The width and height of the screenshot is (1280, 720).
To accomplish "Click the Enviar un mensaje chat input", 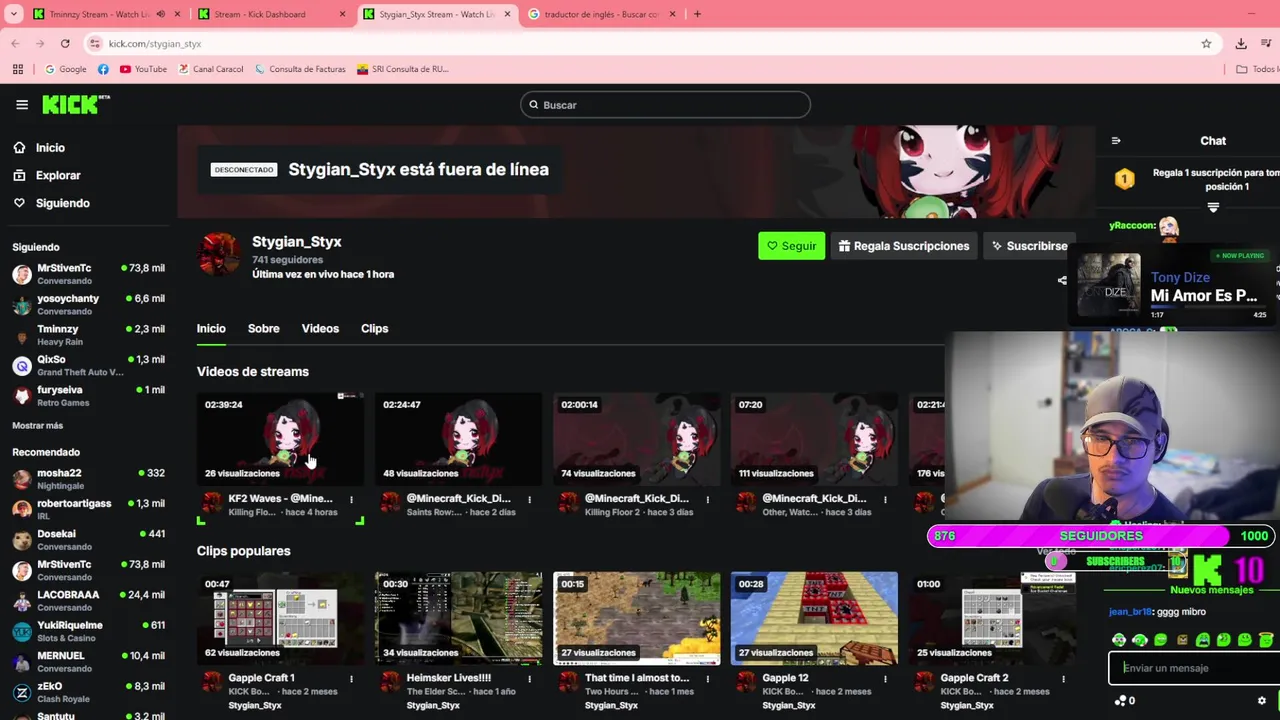I will pos(1195,668).
